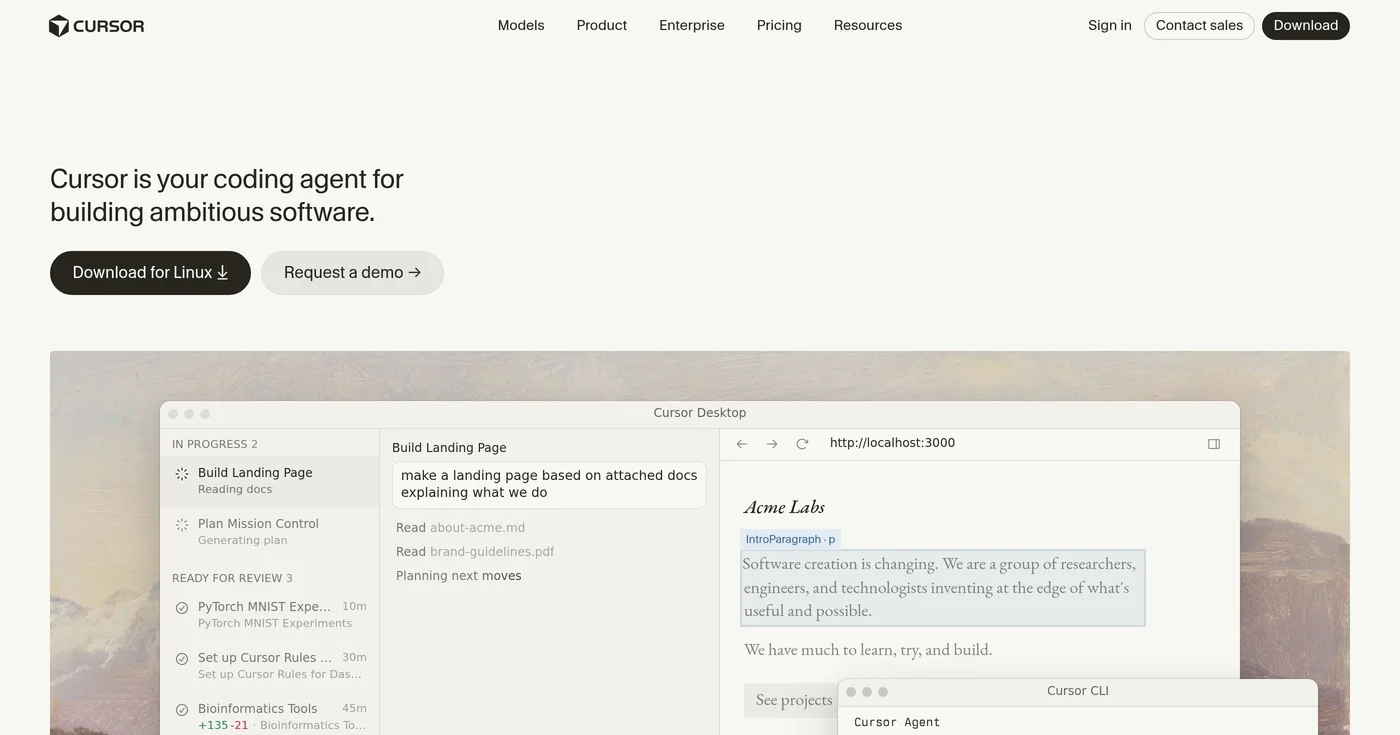Click the IN PROGRESS 2 section header
1400x735 pixels.
215,444
